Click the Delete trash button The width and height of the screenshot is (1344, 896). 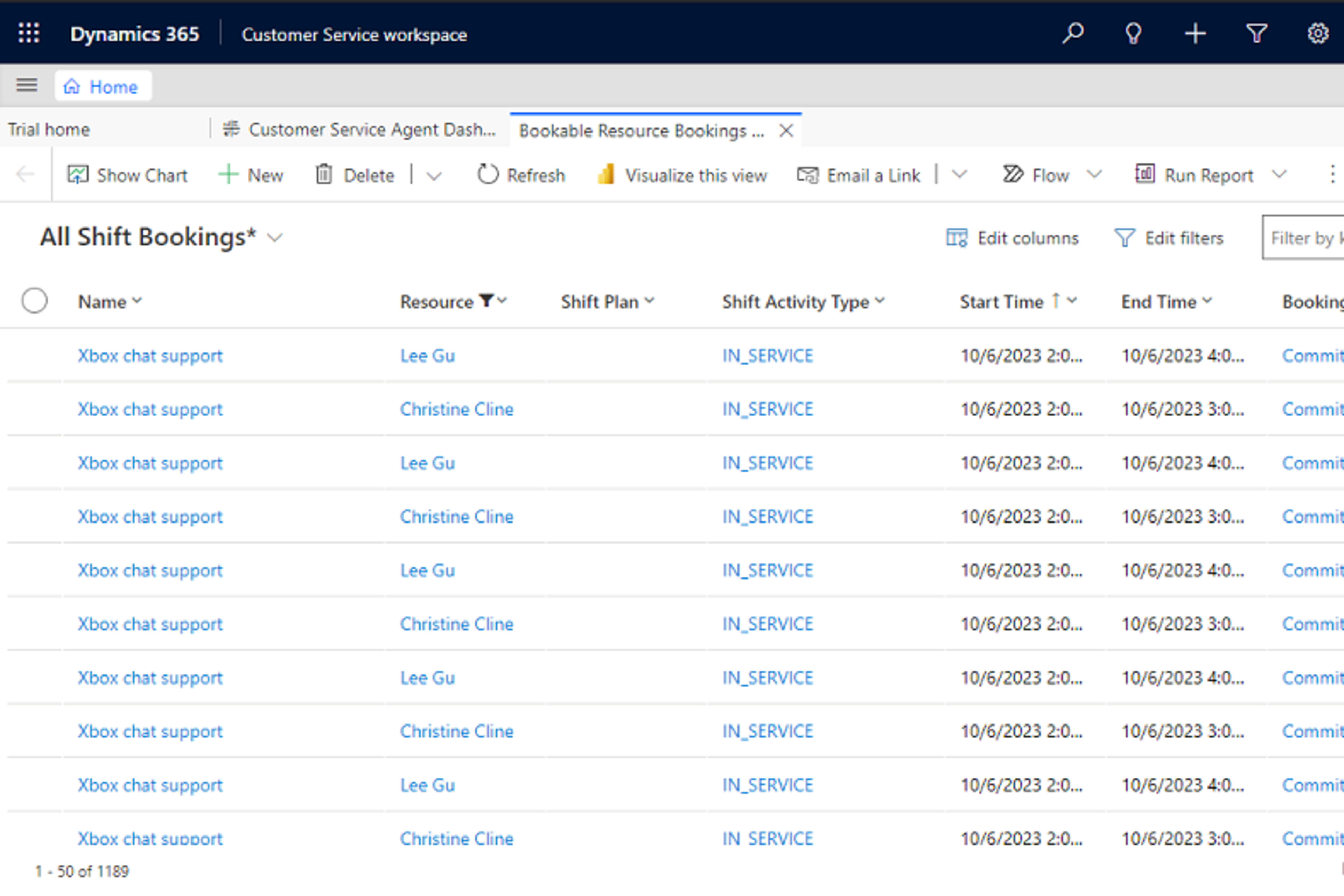[x=354, y=175]
